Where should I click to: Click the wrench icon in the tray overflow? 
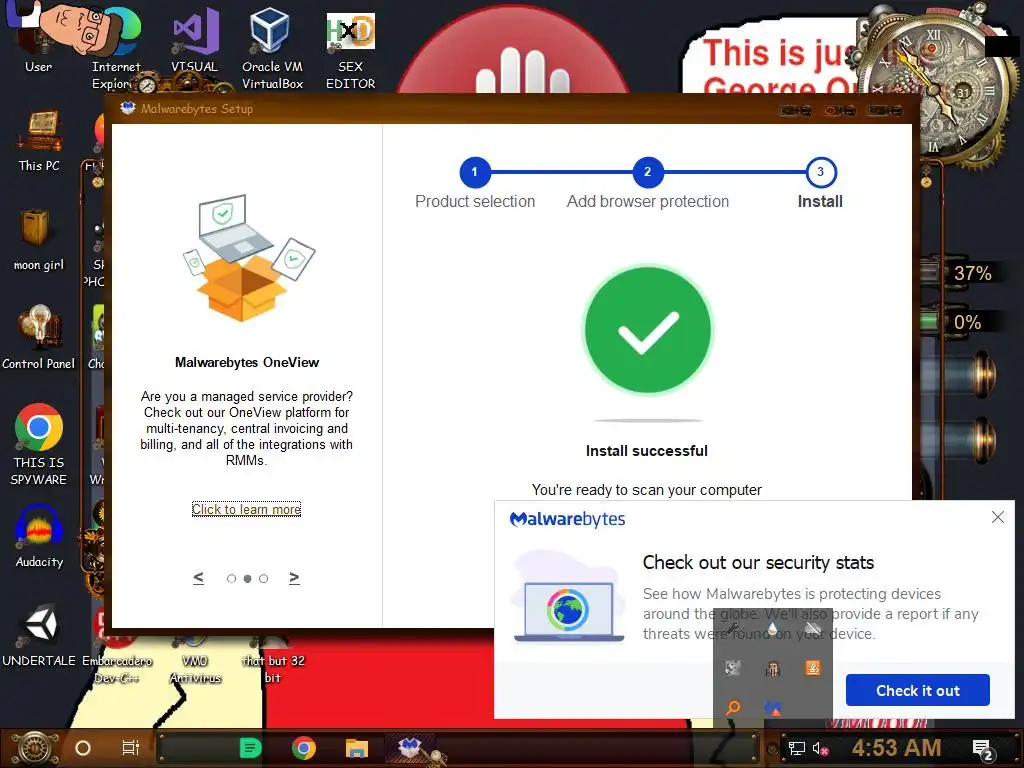(733, 628)
